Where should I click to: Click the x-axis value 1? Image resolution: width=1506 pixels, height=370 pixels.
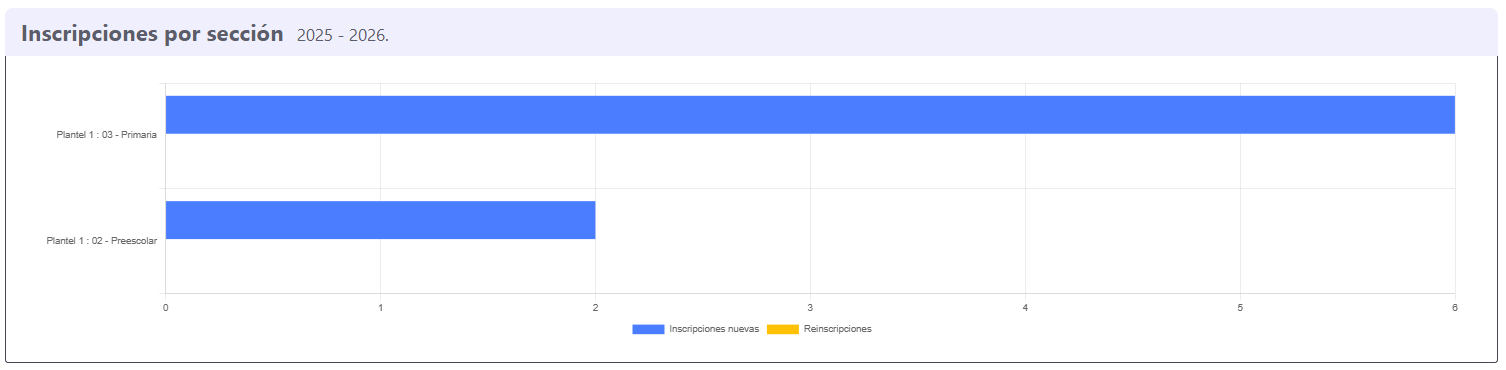(x=380, y=307)
